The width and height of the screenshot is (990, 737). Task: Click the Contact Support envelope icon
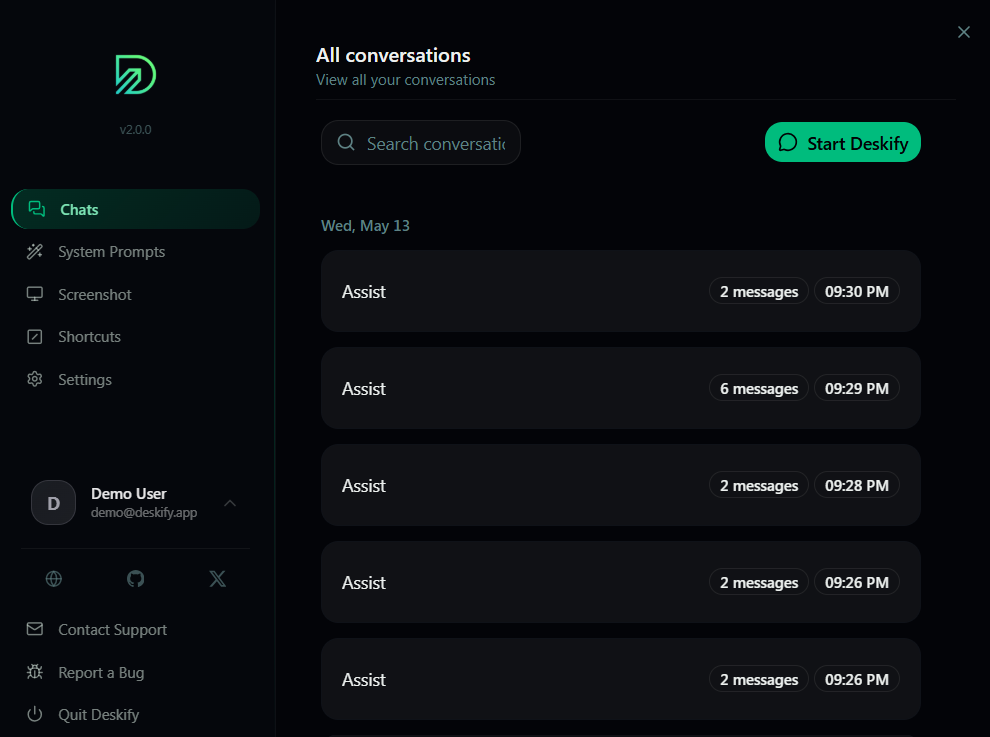point(35,629)
